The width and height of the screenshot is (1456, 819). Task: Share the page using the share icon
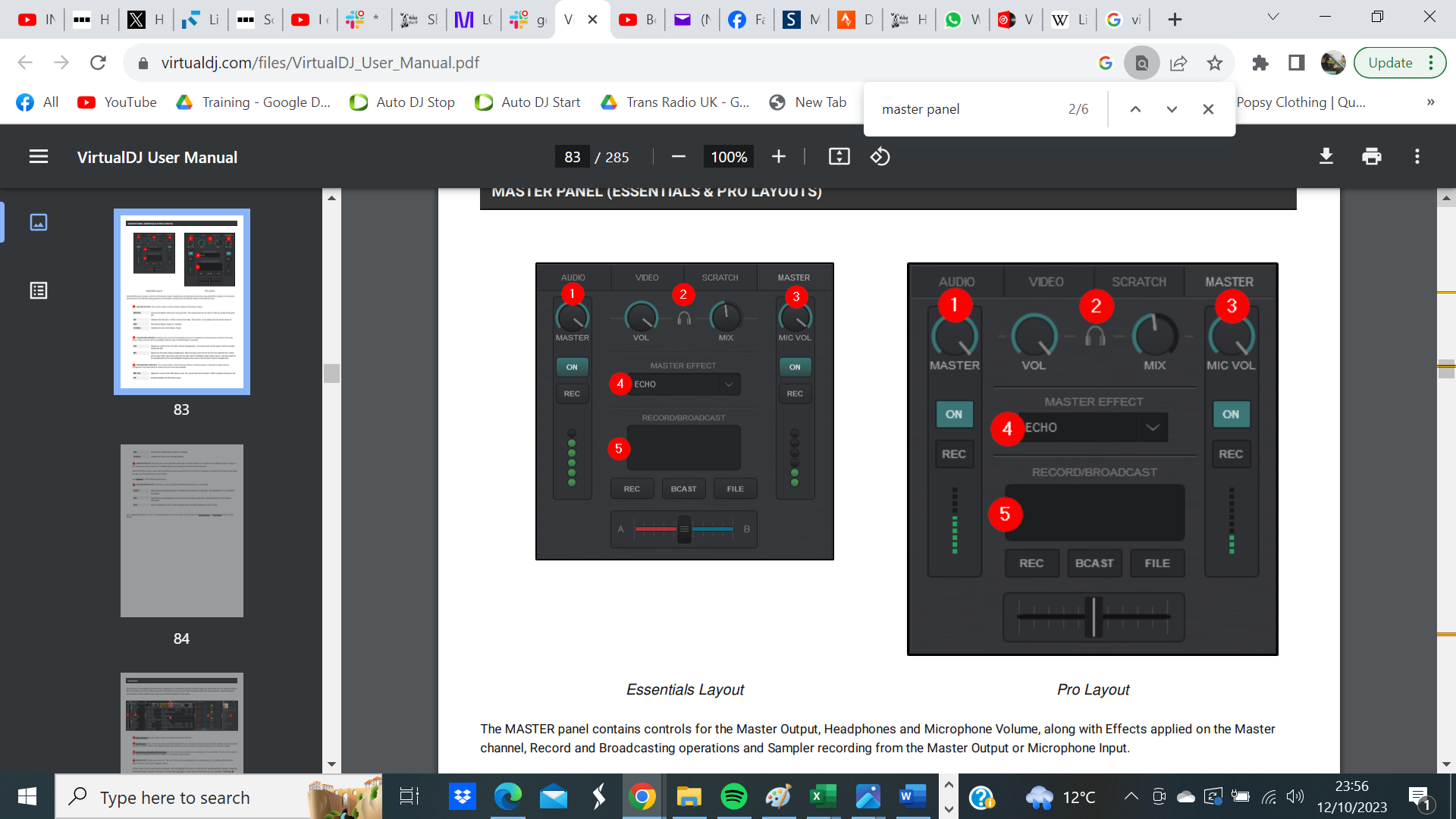(x=1178, y=63)
